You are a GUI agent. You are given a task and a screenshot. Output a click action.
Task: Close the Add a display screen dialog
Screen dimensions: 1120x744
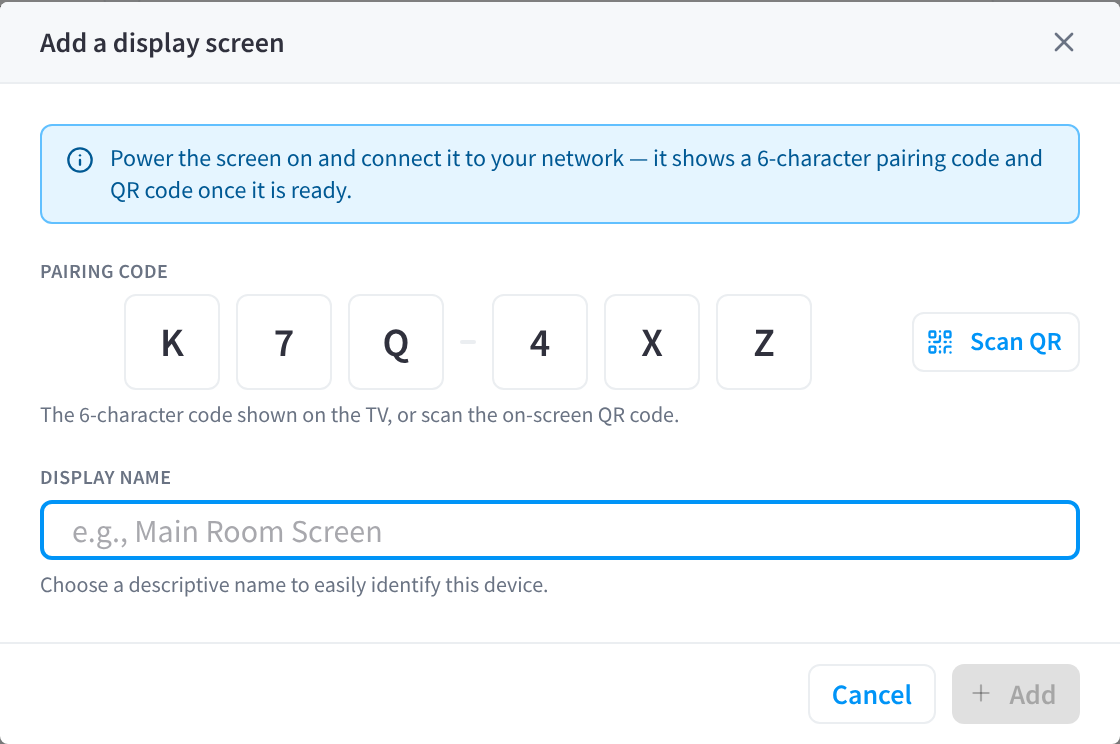pos(1064,42)
